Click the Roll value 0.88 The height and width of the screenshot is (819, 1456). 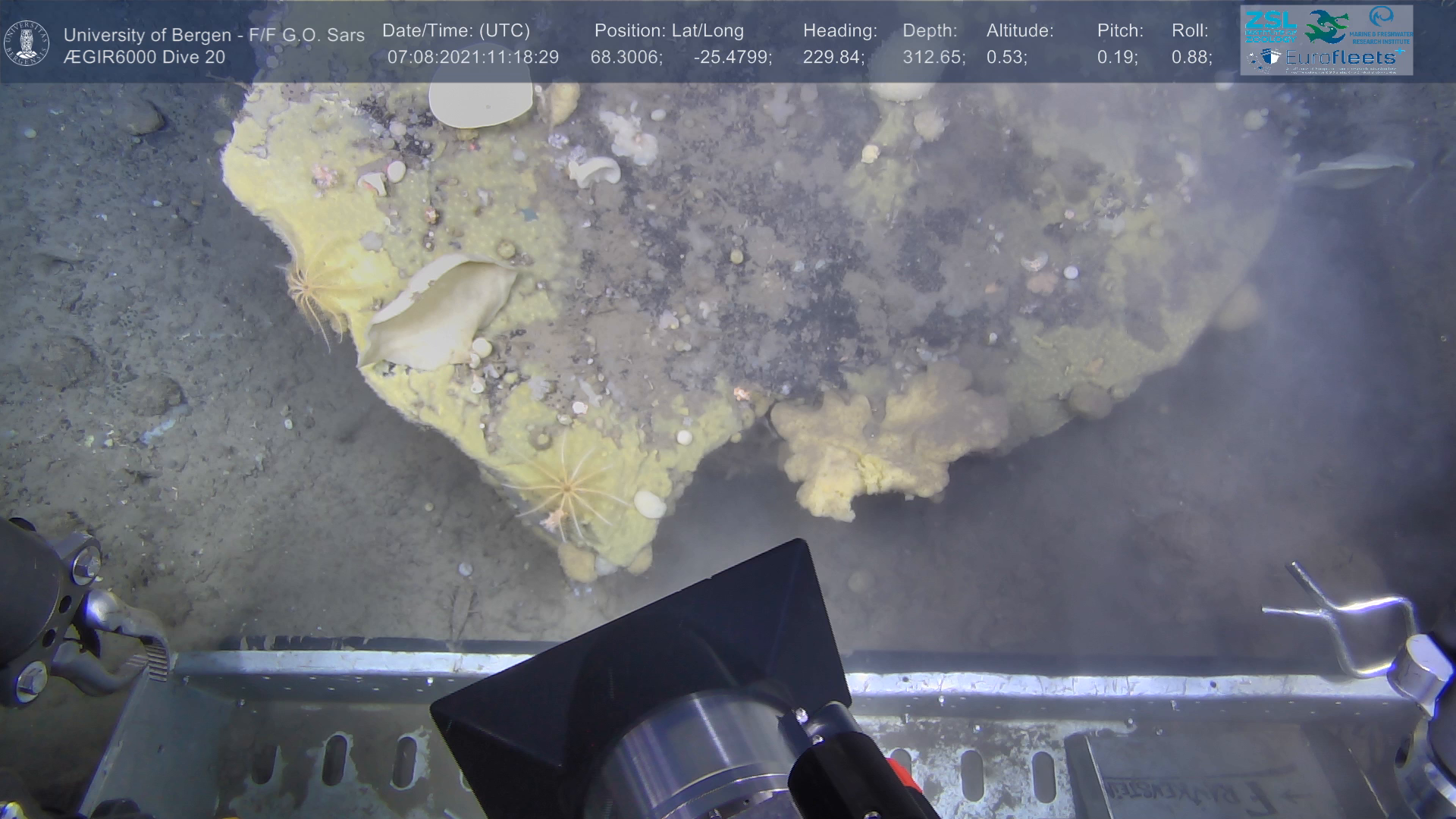(x=1191, y=58)
